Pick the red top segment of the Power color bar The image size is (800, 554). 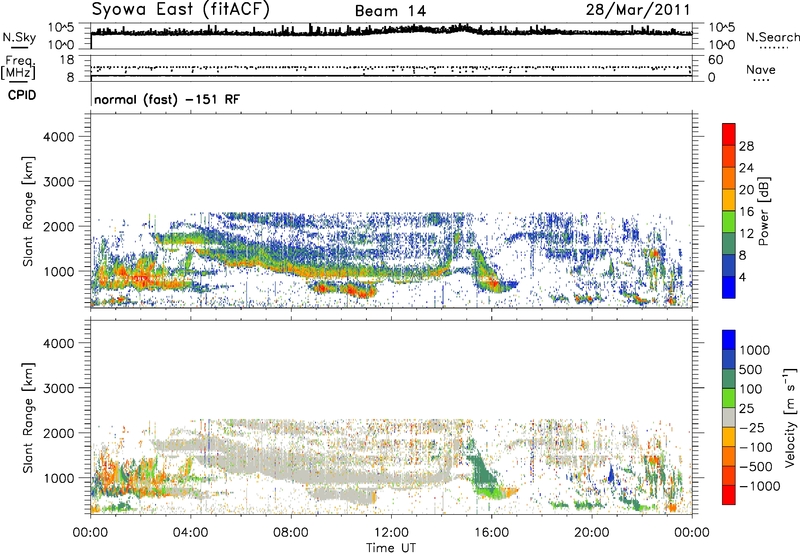click(x=729, y=134)
